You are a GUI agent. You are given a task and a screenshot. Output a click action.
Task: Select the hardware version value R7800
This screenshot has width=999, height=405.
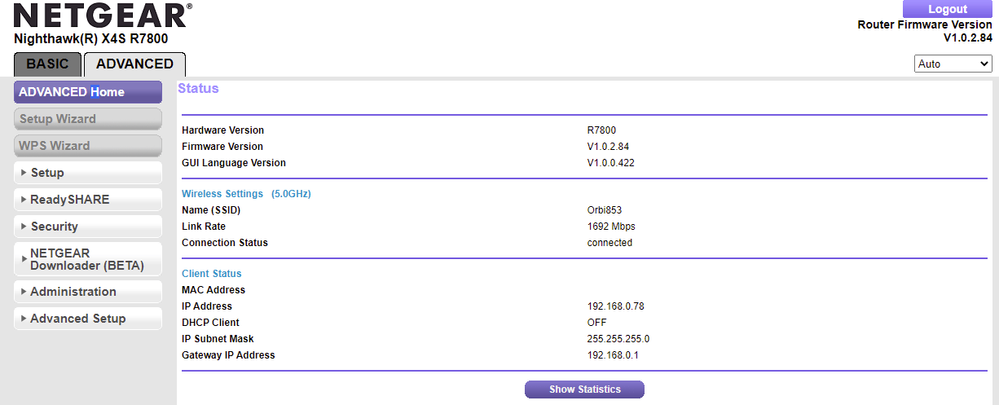point(601,131)
